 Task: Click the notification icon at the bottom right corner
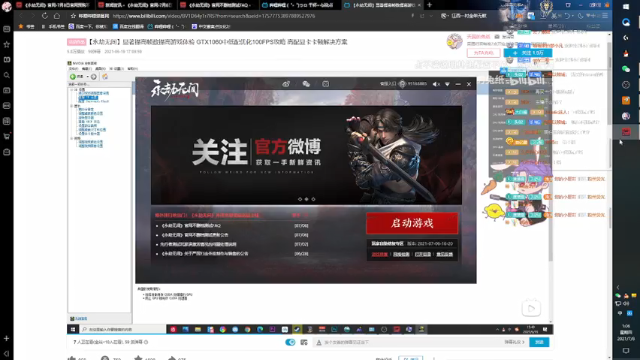(x=626, y=351)
